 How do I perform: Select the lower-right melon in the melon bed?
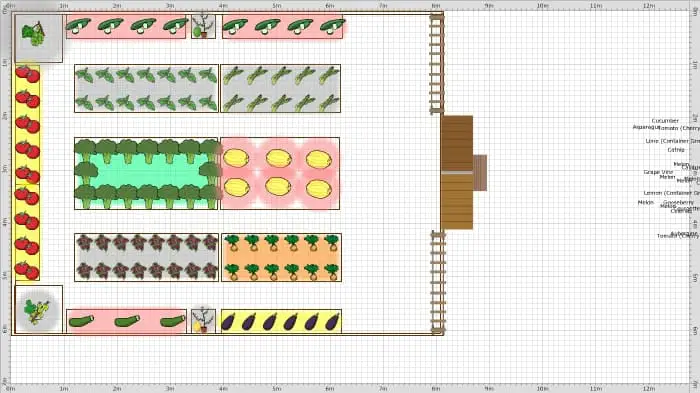coord(318,189)
